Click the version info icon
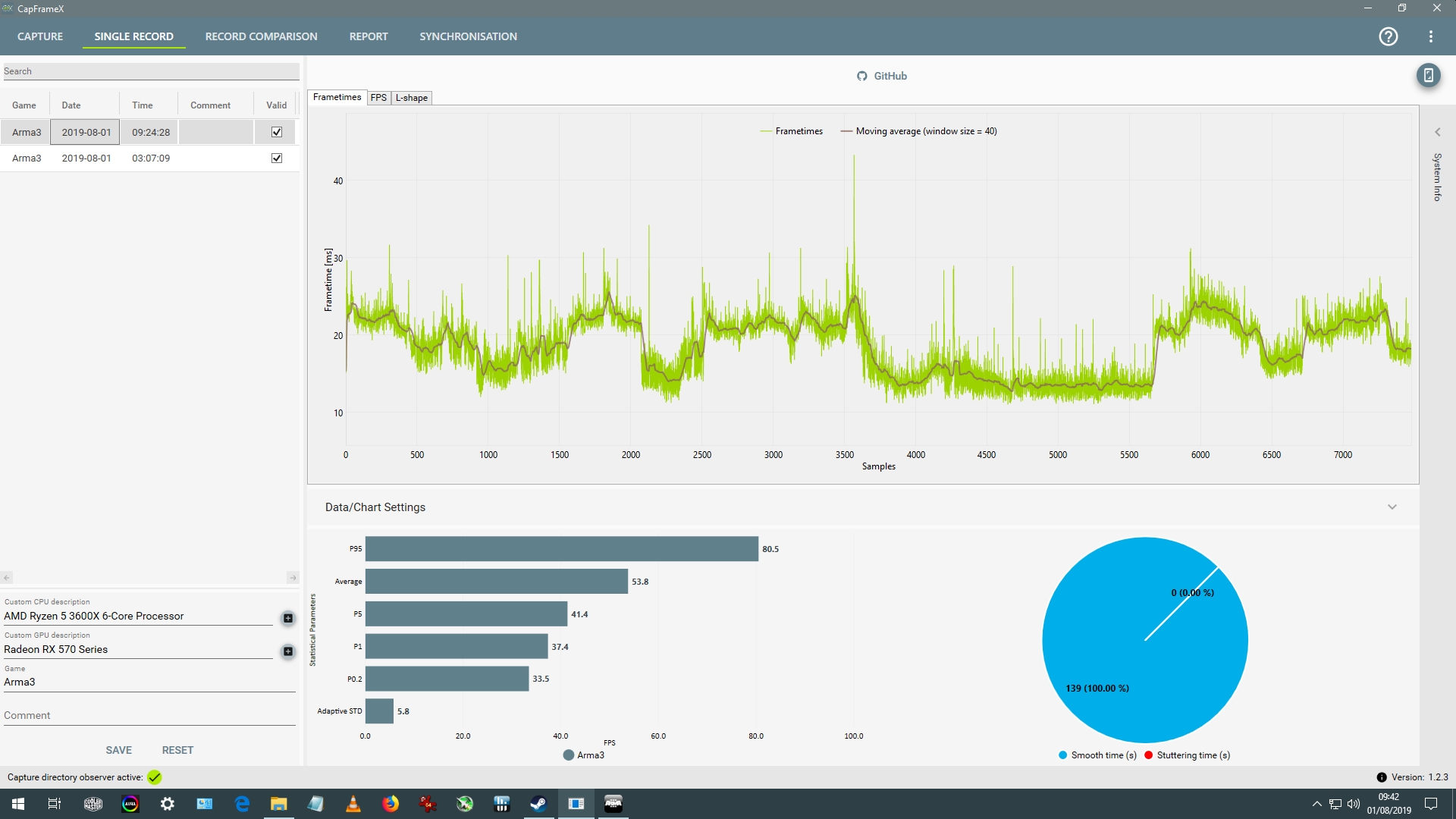This screenshot has height=819, width=1456. [1382, 777]
